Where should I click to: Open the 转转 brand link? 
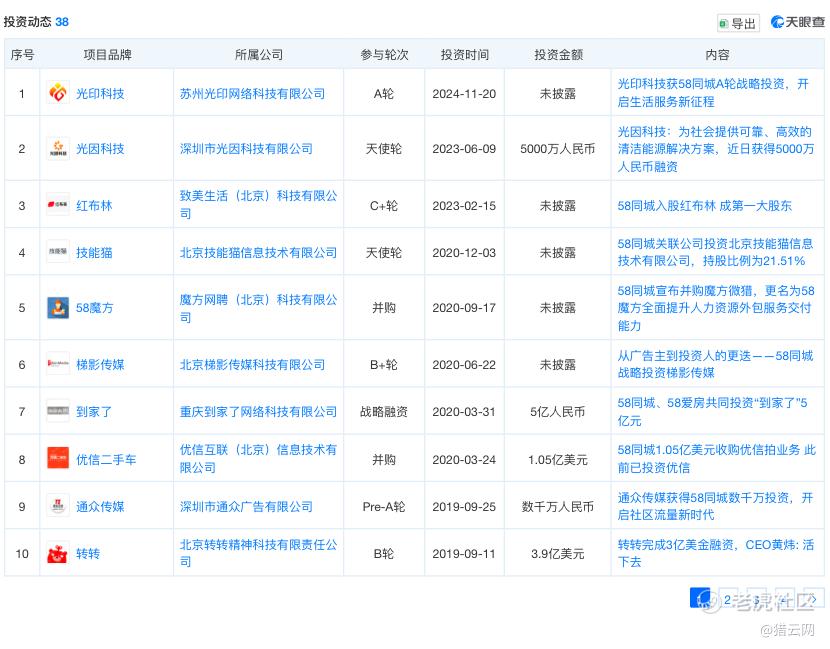88,554
